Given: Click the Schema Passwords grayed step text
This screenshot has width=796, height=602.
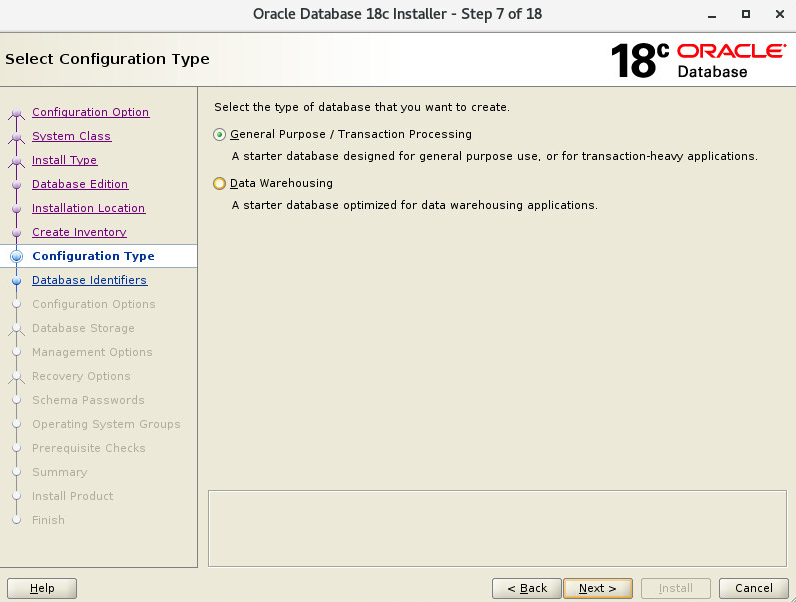Looking at the screenshot, I should (x=88, y=400).
